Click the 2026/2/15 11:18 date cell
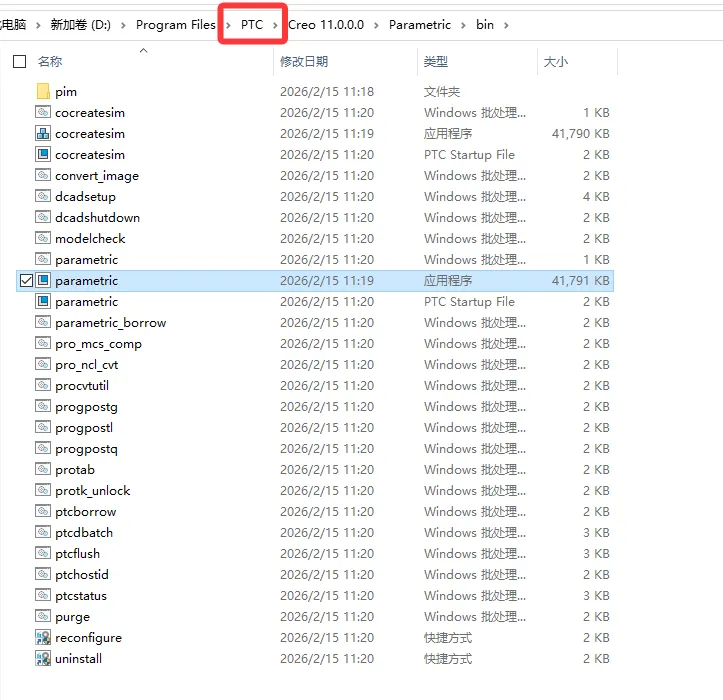723x700 pixels. coord(327,91)
